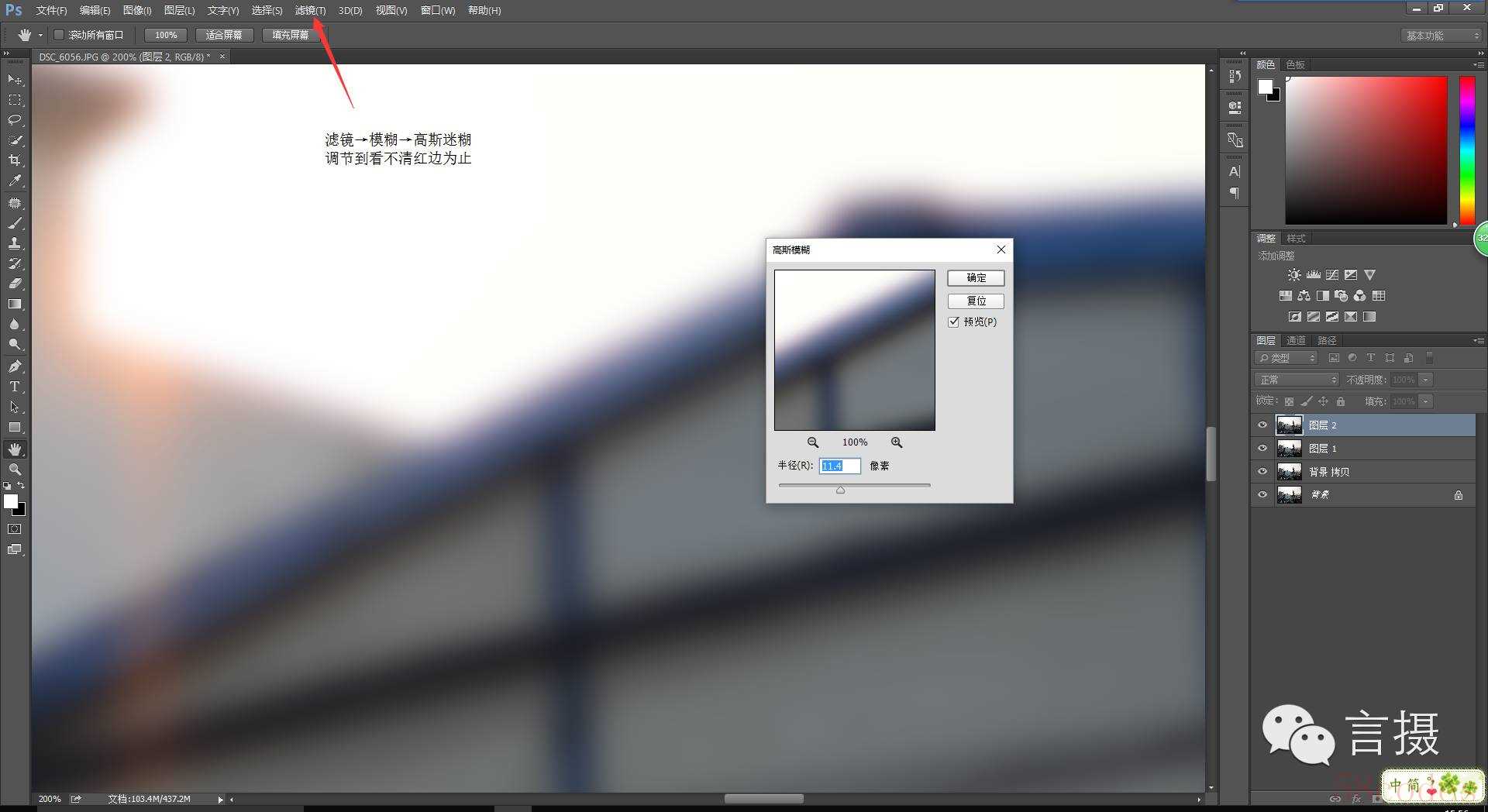Open opacity 不透明度 dropdown arrow

coord(1425,380)
